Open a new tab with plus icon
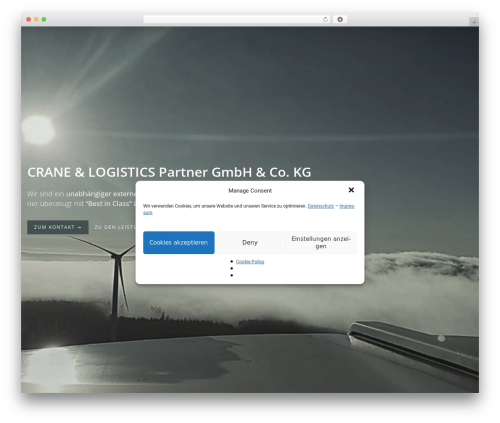 (x=474, y=22)
